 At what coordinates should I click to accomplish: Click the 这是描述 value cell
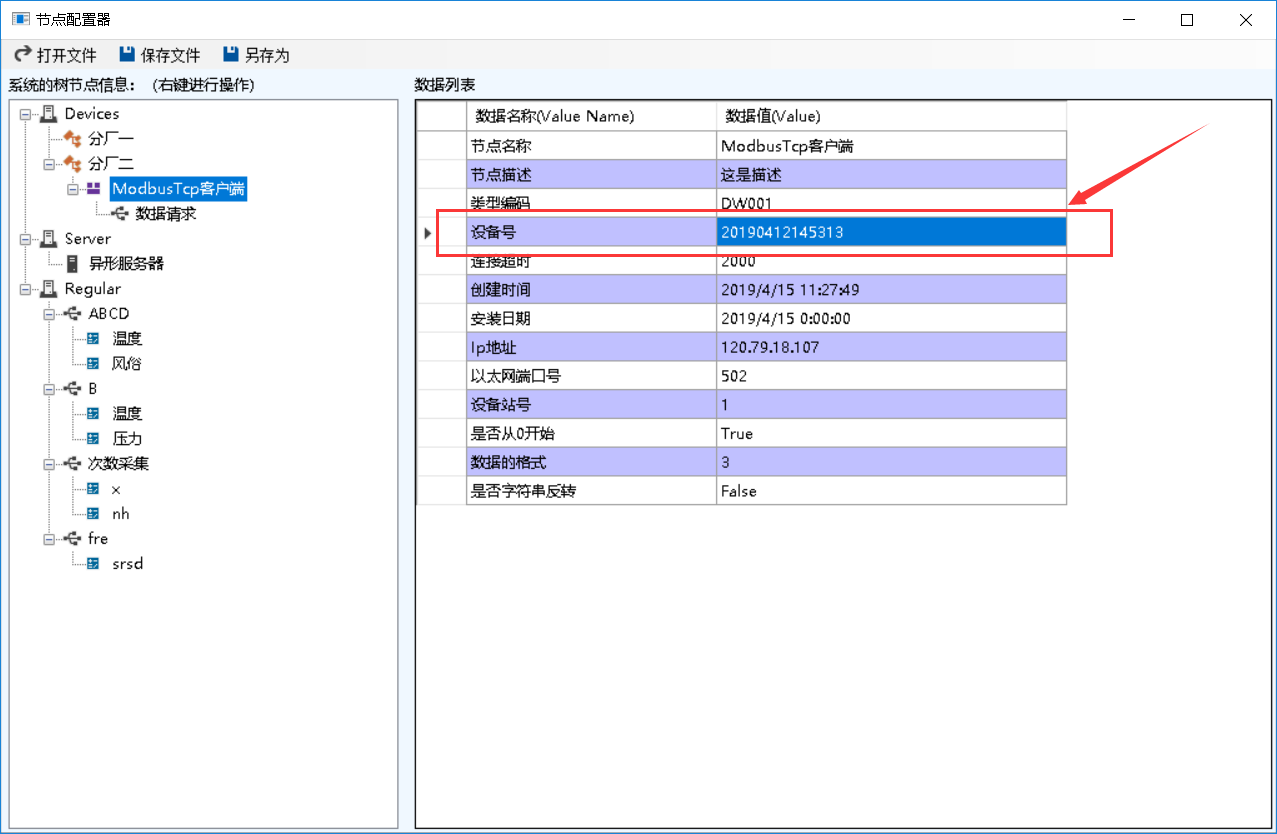point(891,175)
